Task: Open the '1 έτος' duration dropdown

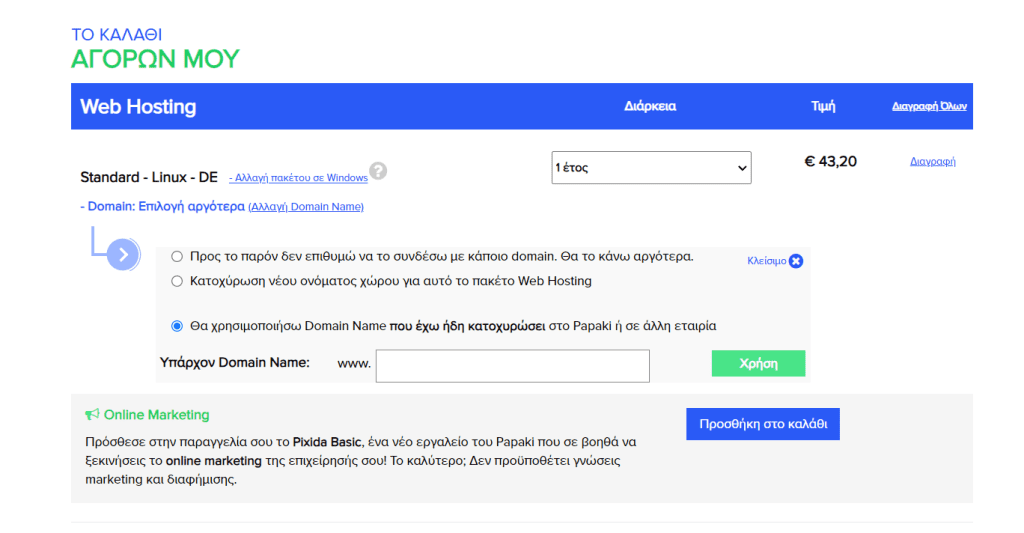Action: 651,168
